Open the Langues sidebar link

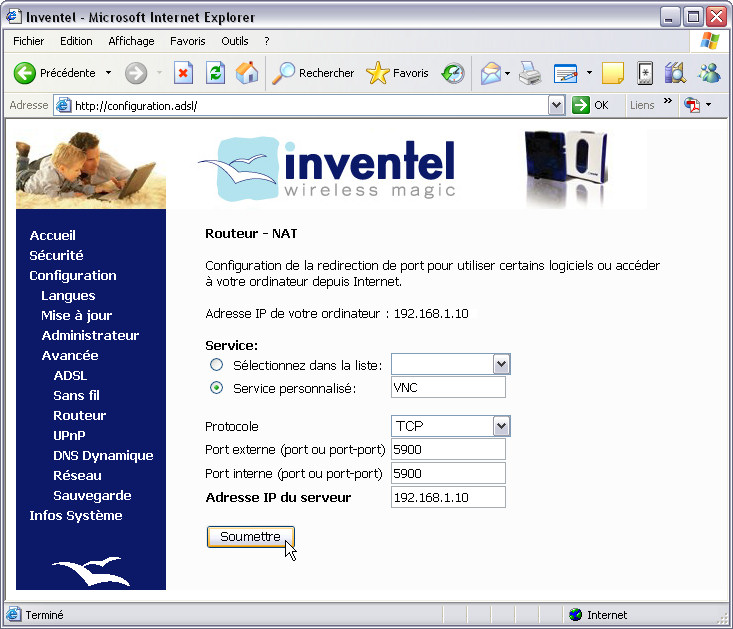coord(68,296)
